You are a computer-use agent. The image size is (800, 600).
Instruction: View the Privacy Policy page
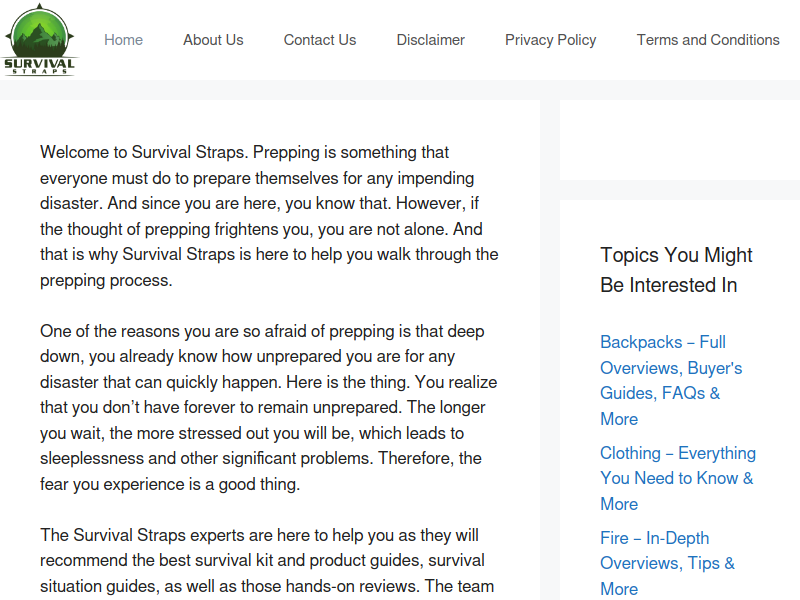(551, 40)
